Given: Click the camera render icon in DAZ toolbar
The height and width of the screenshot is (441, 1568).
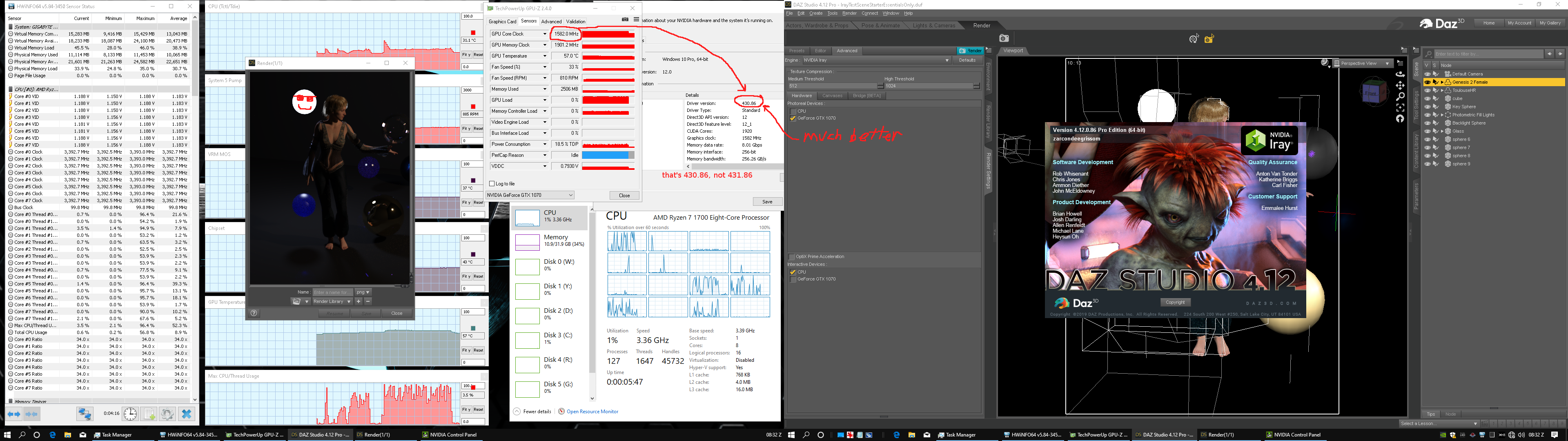Looking at the screenshot, I should click(x=1004, y=38).
